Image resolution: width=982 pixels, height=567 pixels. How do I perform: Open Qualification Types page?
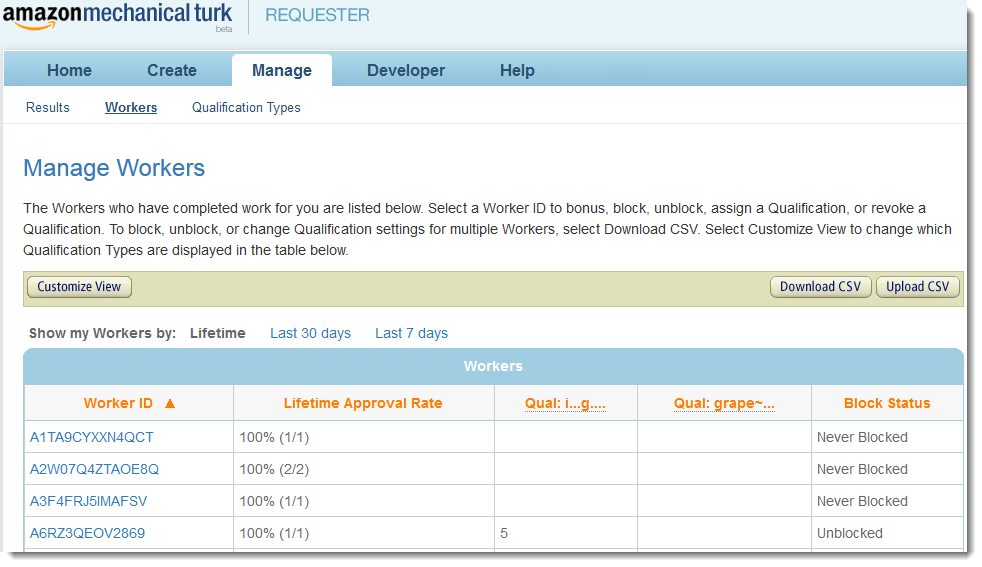pos(246,107)
